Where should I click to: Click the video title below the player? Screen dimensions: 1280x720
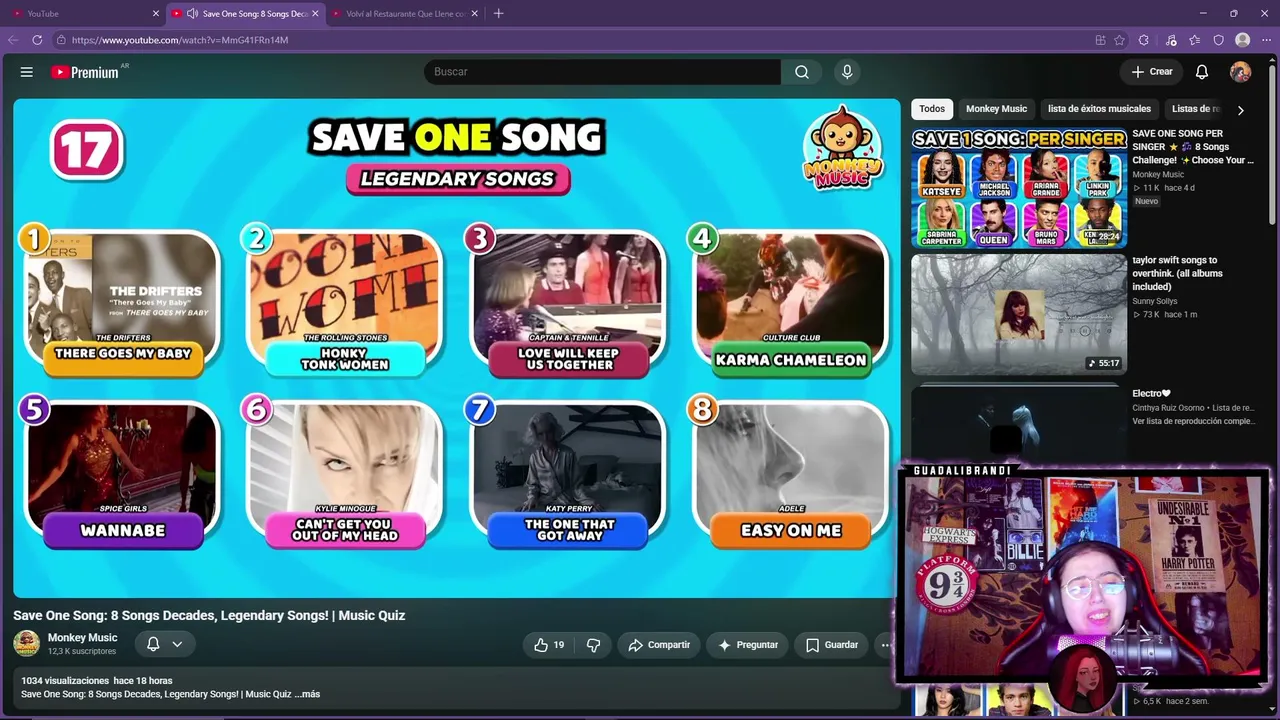209,615
